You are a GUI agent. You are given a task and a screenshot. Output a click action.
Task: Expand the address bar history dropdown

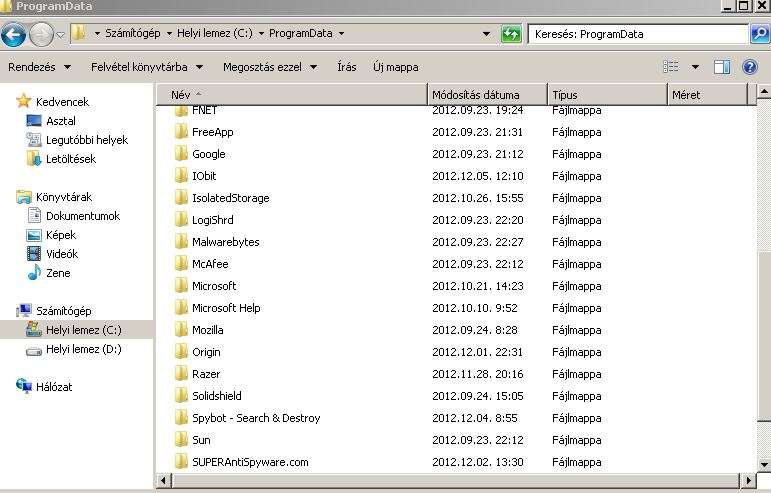pyautogui.click(x=486, y=34)
